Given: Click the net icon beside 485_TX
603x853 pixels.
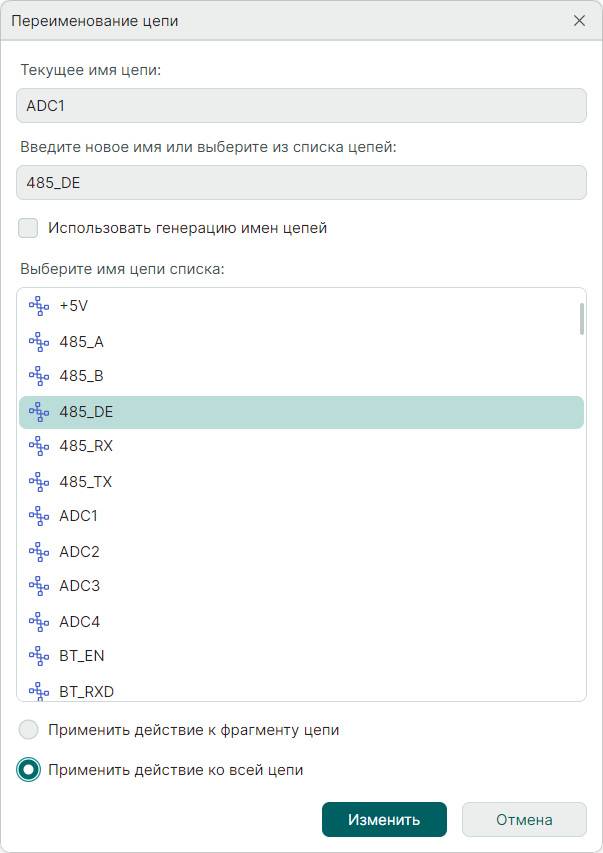Looking at the screenshot, I should pos(39,481).
